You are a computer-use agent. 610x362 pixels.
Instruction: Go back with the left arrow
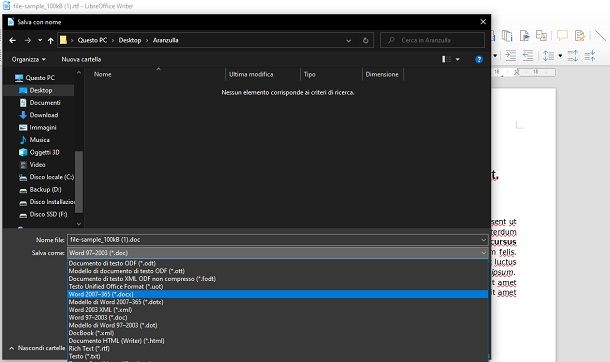(12, 40)
